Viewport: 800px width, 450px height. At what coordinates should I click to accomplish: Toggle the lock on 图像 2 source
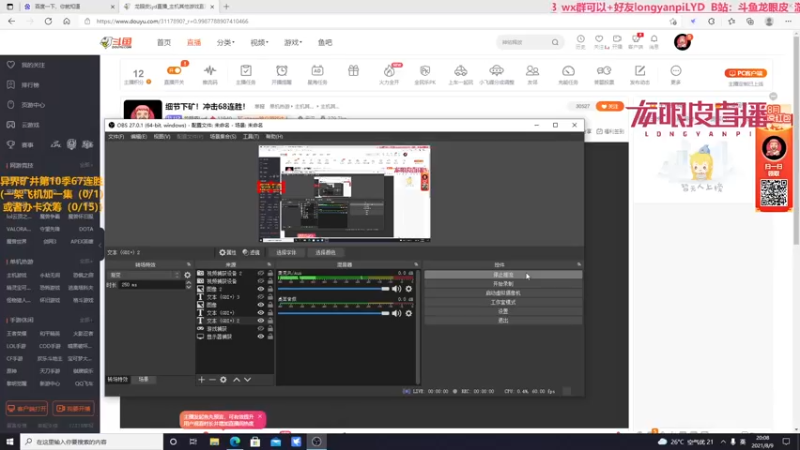click(270, 289)
